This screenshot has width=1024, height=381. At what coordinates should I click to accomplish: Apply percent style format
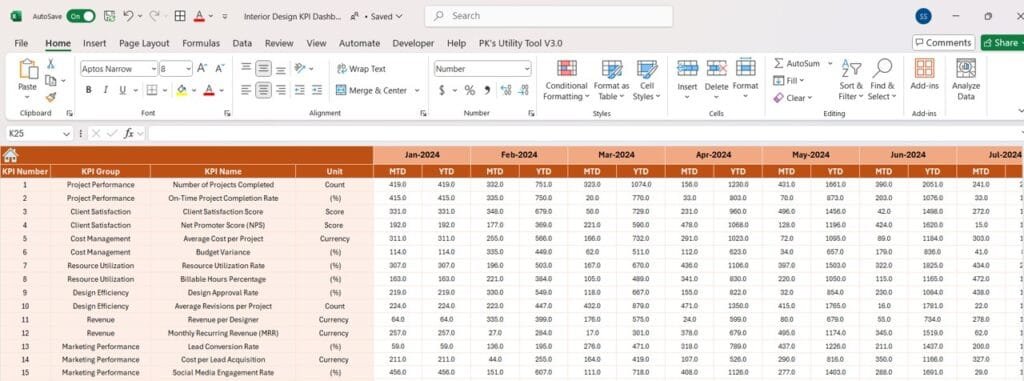click(470, 90)
